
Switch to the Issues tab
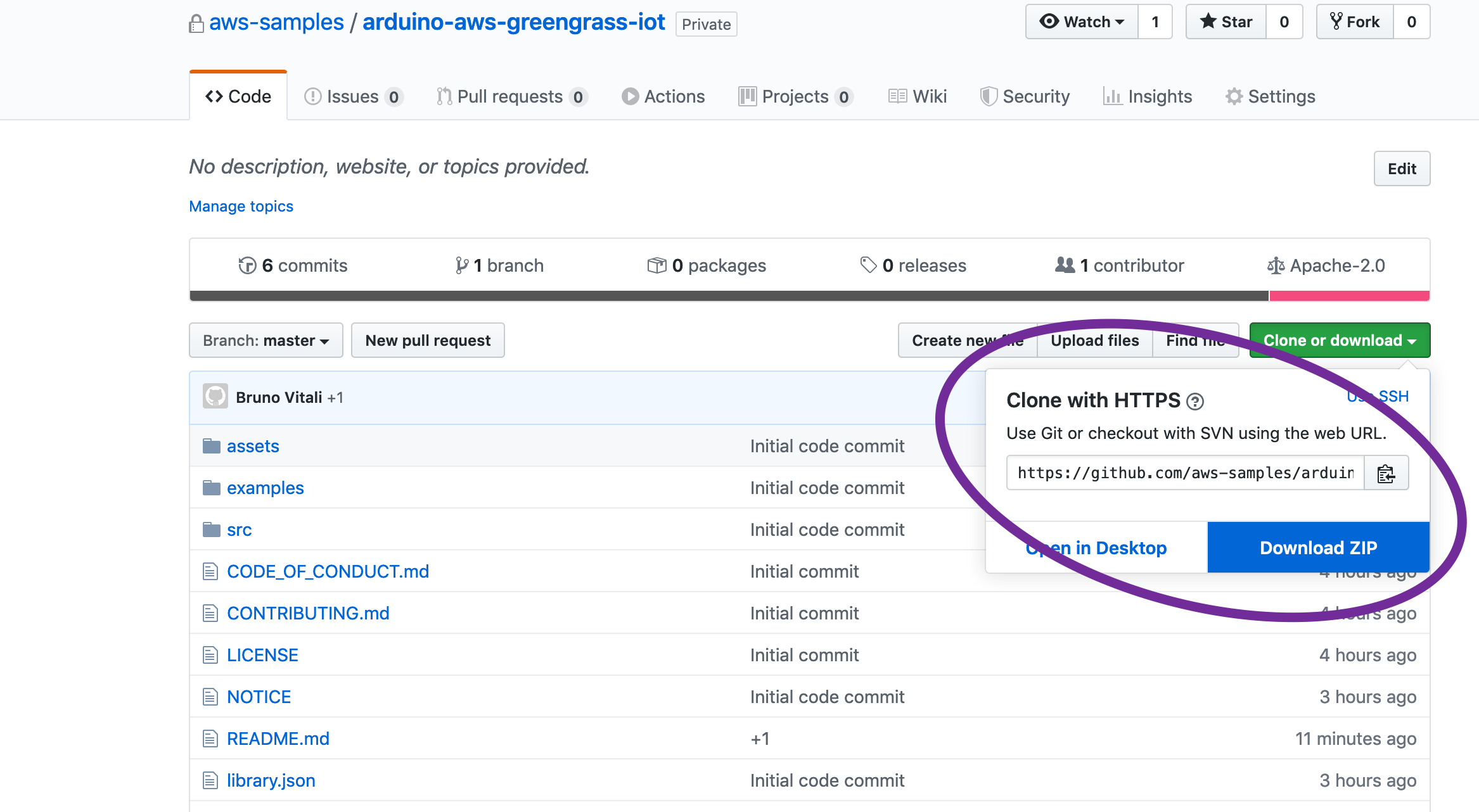click(352, 96)
